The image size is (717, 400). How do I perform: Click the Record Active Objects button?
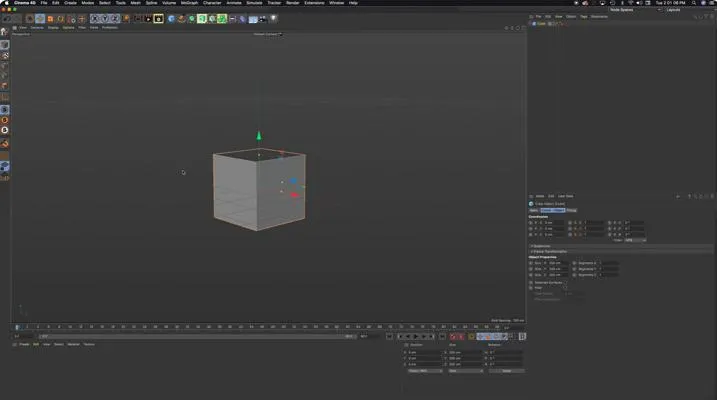453,337
